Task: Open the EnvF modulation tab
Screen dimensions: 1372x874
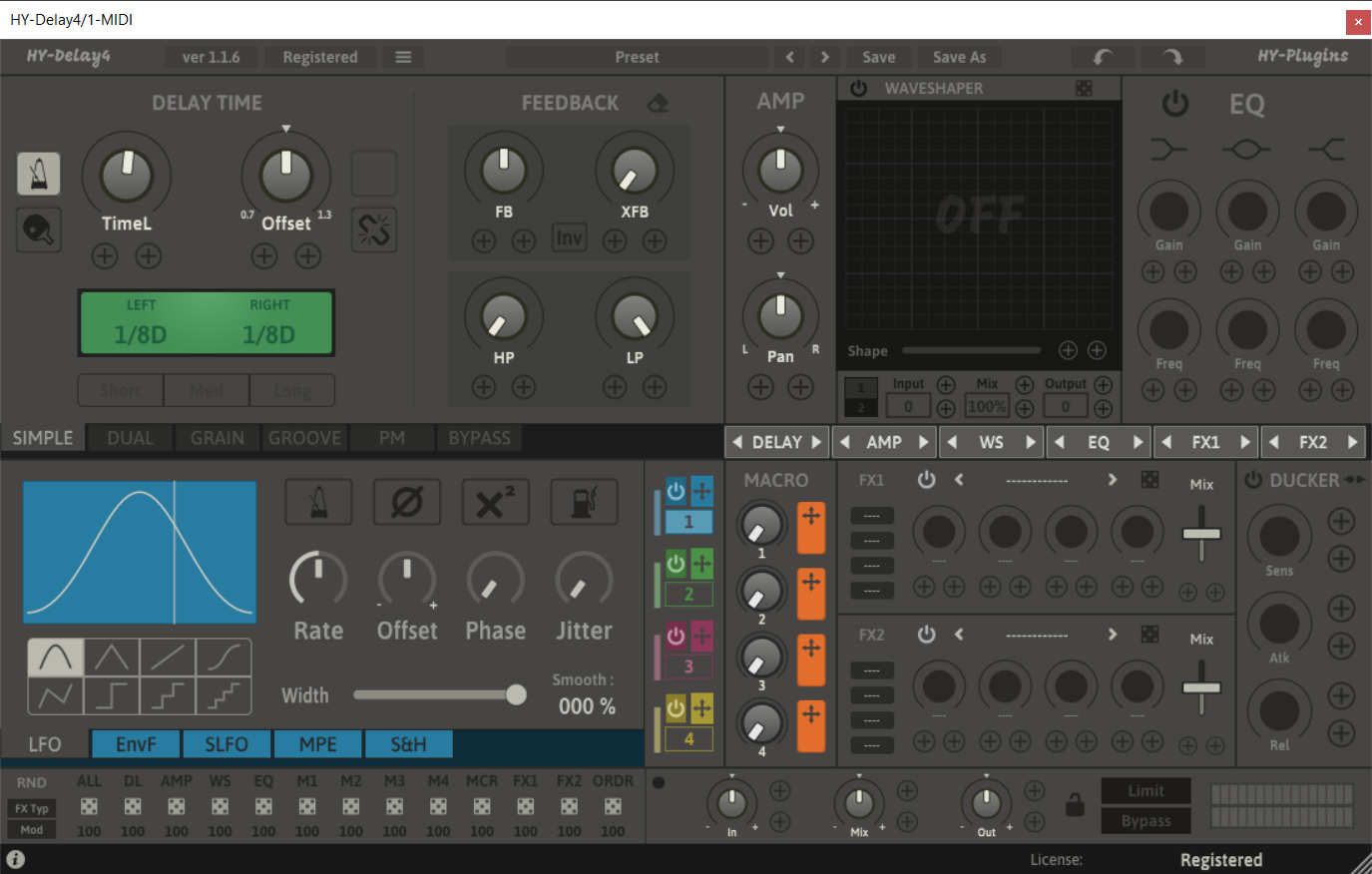Action: pyautogui.click(x=136, y=744)
